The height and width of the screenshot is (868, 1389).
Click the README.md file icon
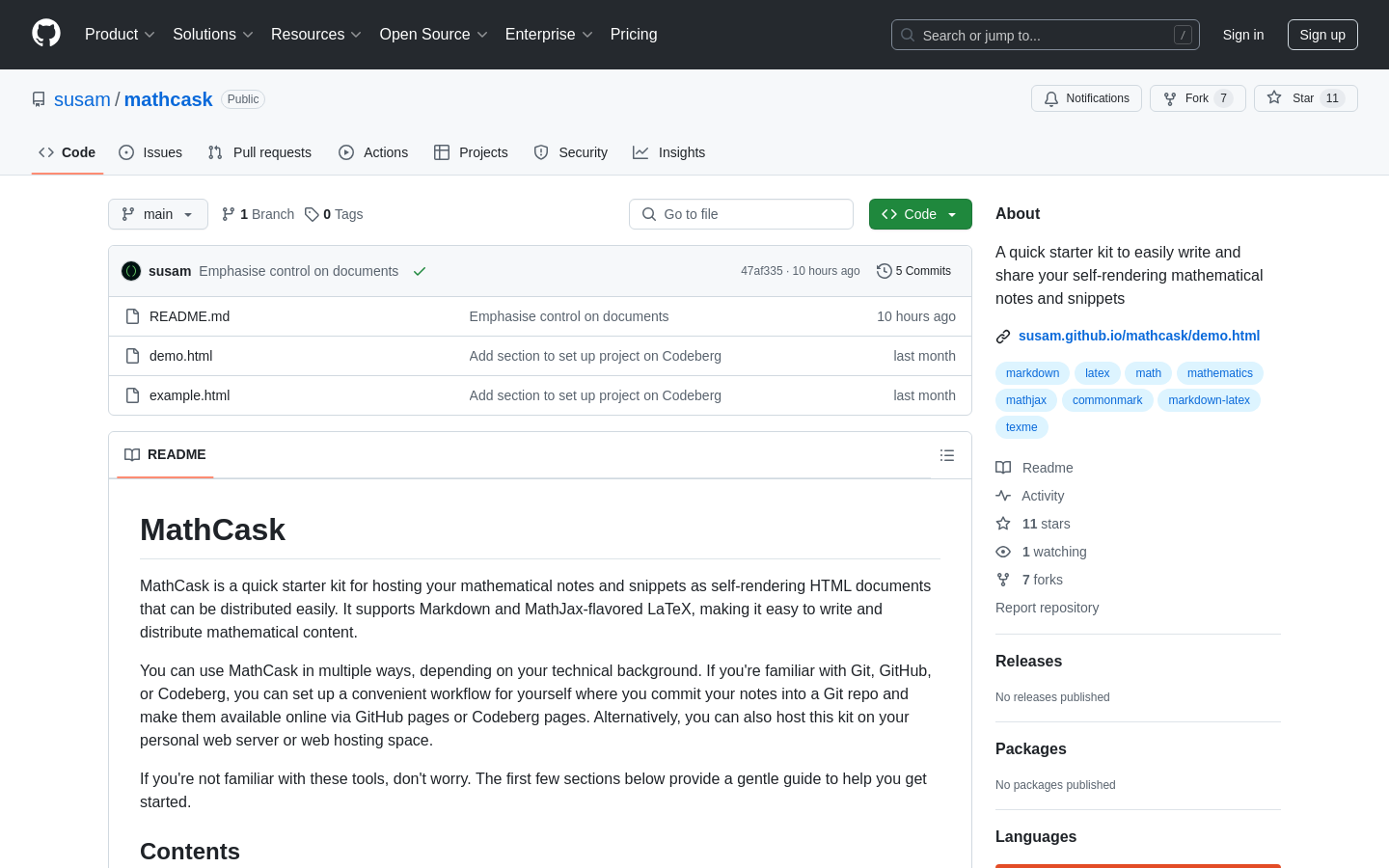pyautogui.click(x=133, y=316)
